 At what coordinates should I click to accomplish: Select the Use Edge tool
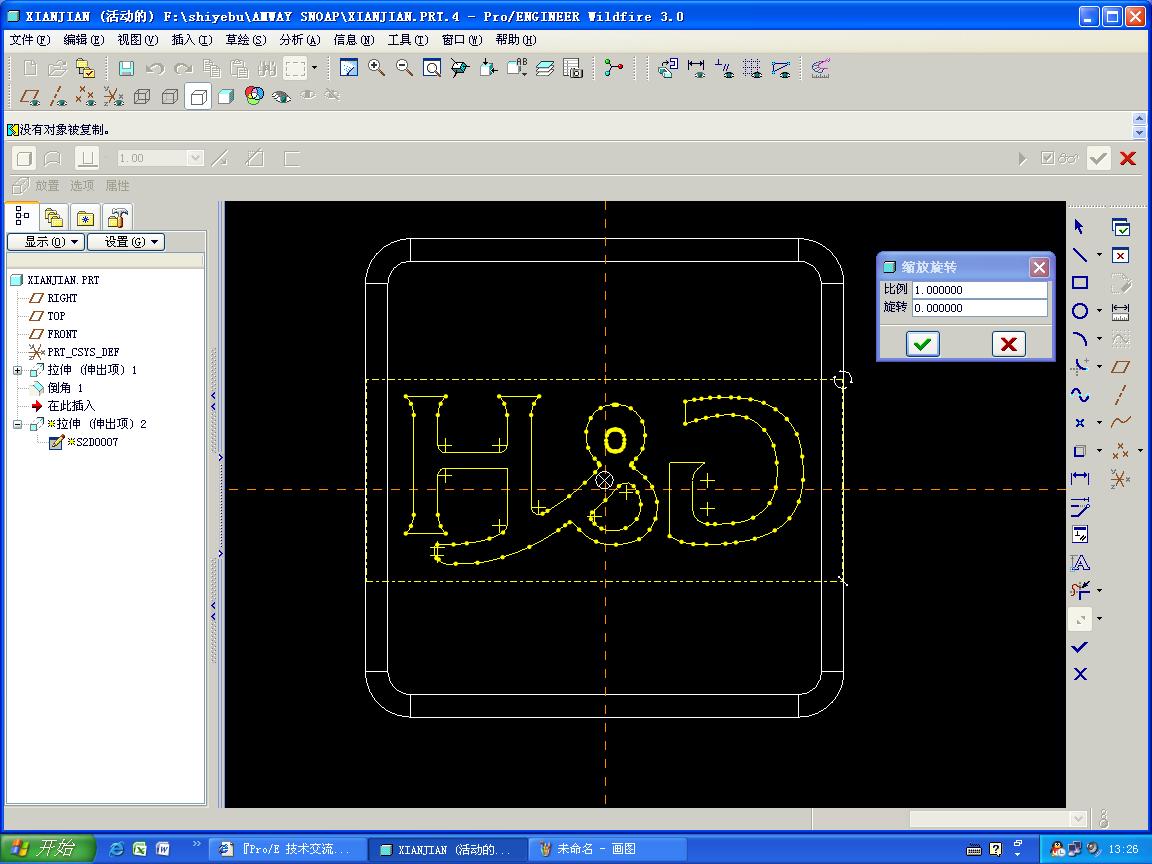click(1079, 450)
